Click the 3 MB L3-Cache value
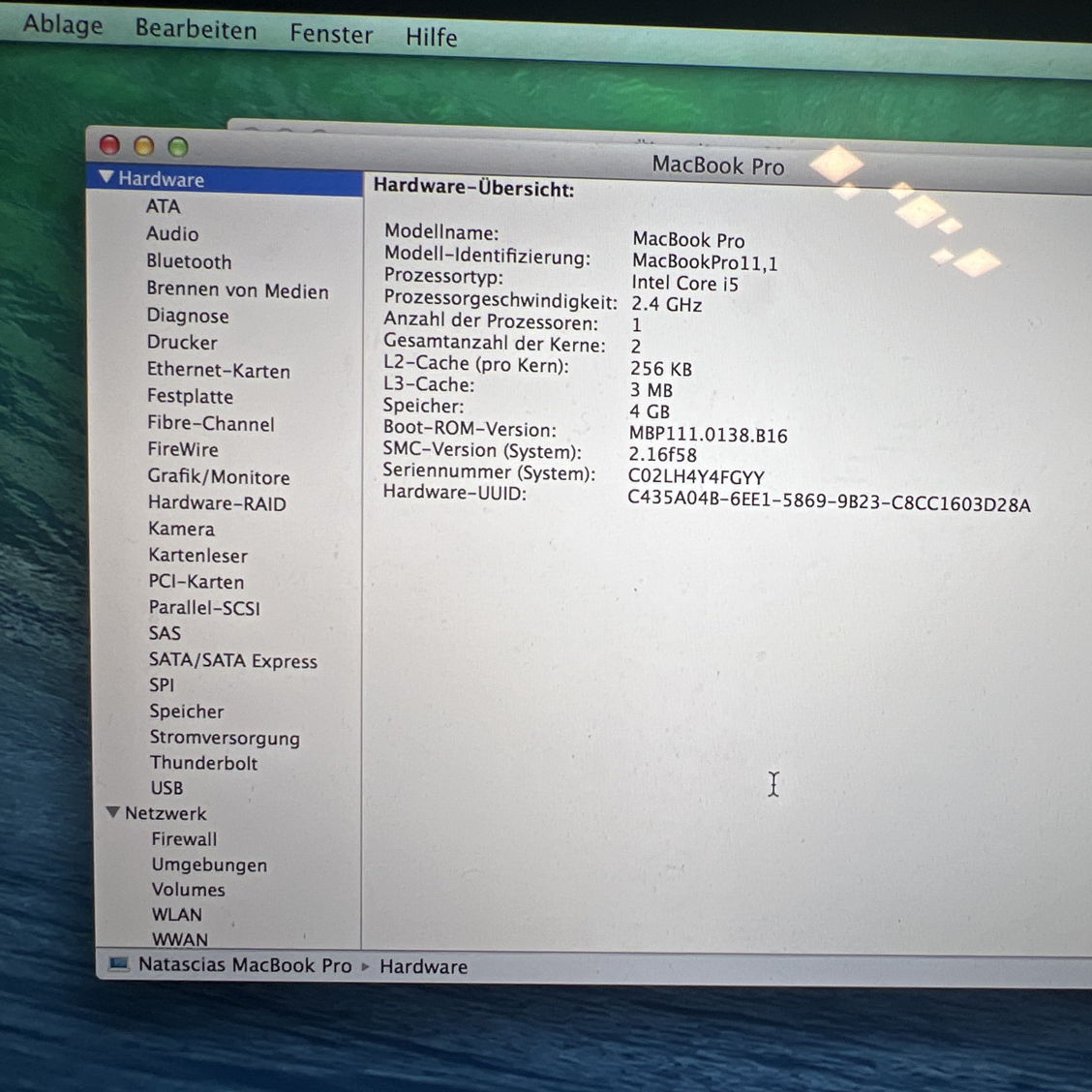Viewport: 1092px width, 1092px height. click(x=652, y=390)
